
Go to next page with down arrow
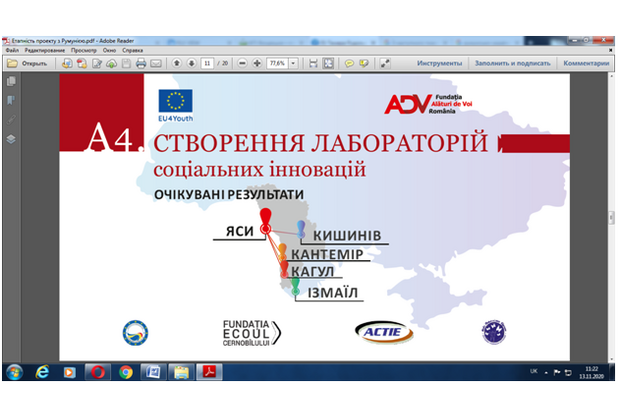pos(191,63)
